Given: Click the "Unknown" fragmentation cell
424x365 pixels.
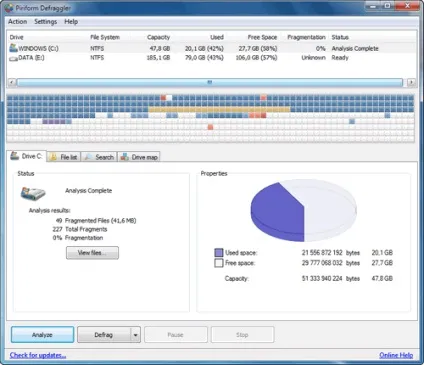Looking at the screenshot, I should [313, 58].
